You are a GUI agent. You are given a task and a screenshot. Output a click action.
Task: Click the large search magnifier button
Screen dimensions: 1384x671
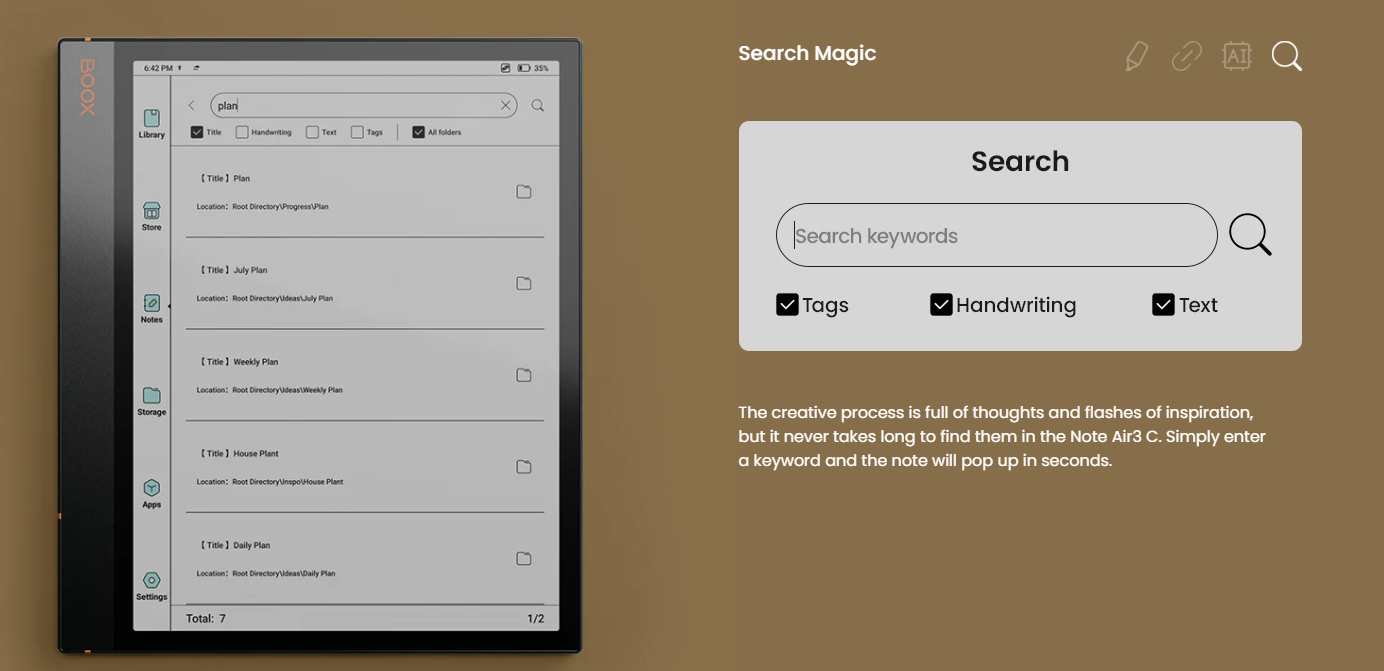pos(1250,235)
